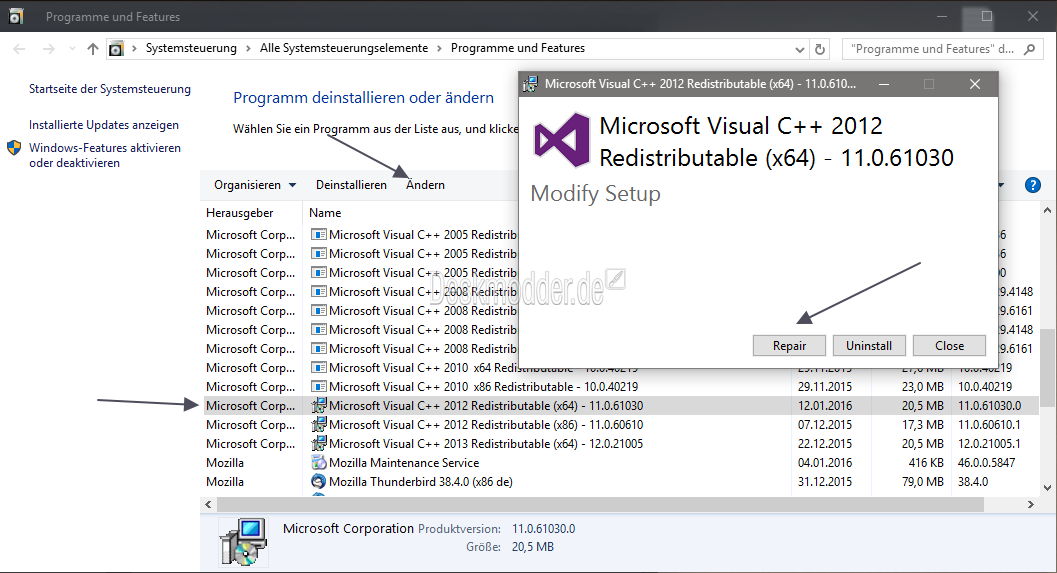The height and width of the screenshot is (573, 1057).
Task: Click the Ändern toolbar command
Action: coord(425,185)
